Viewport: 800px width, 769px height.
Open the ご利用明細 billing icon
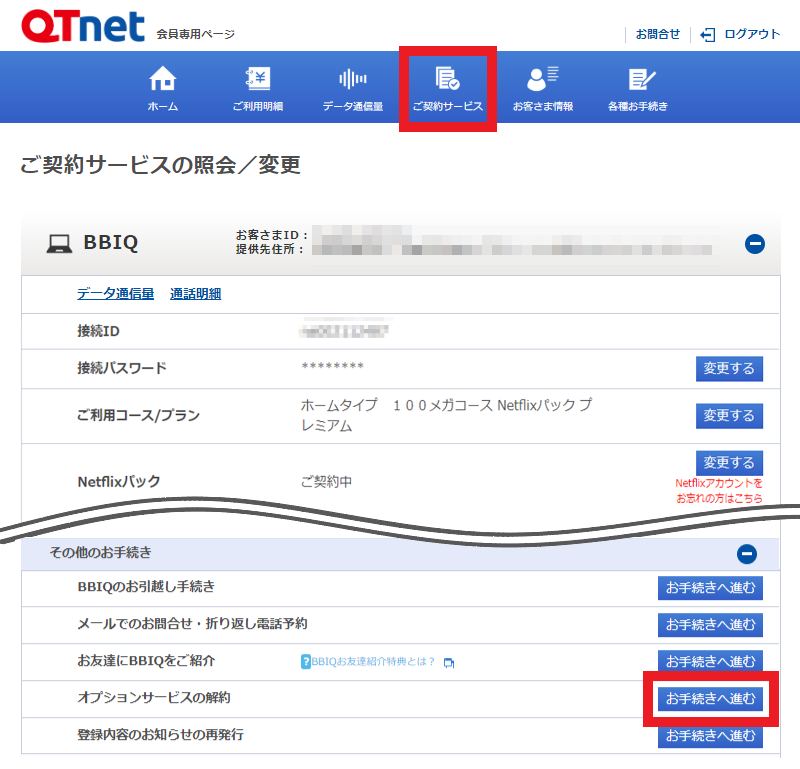click(257, 78)
